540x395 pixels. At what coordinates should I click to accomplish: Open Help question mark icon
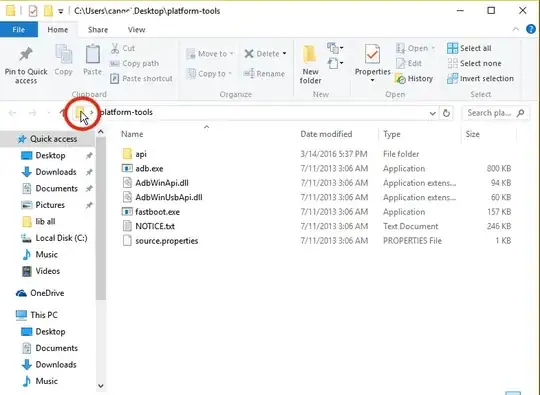(531, 29)
